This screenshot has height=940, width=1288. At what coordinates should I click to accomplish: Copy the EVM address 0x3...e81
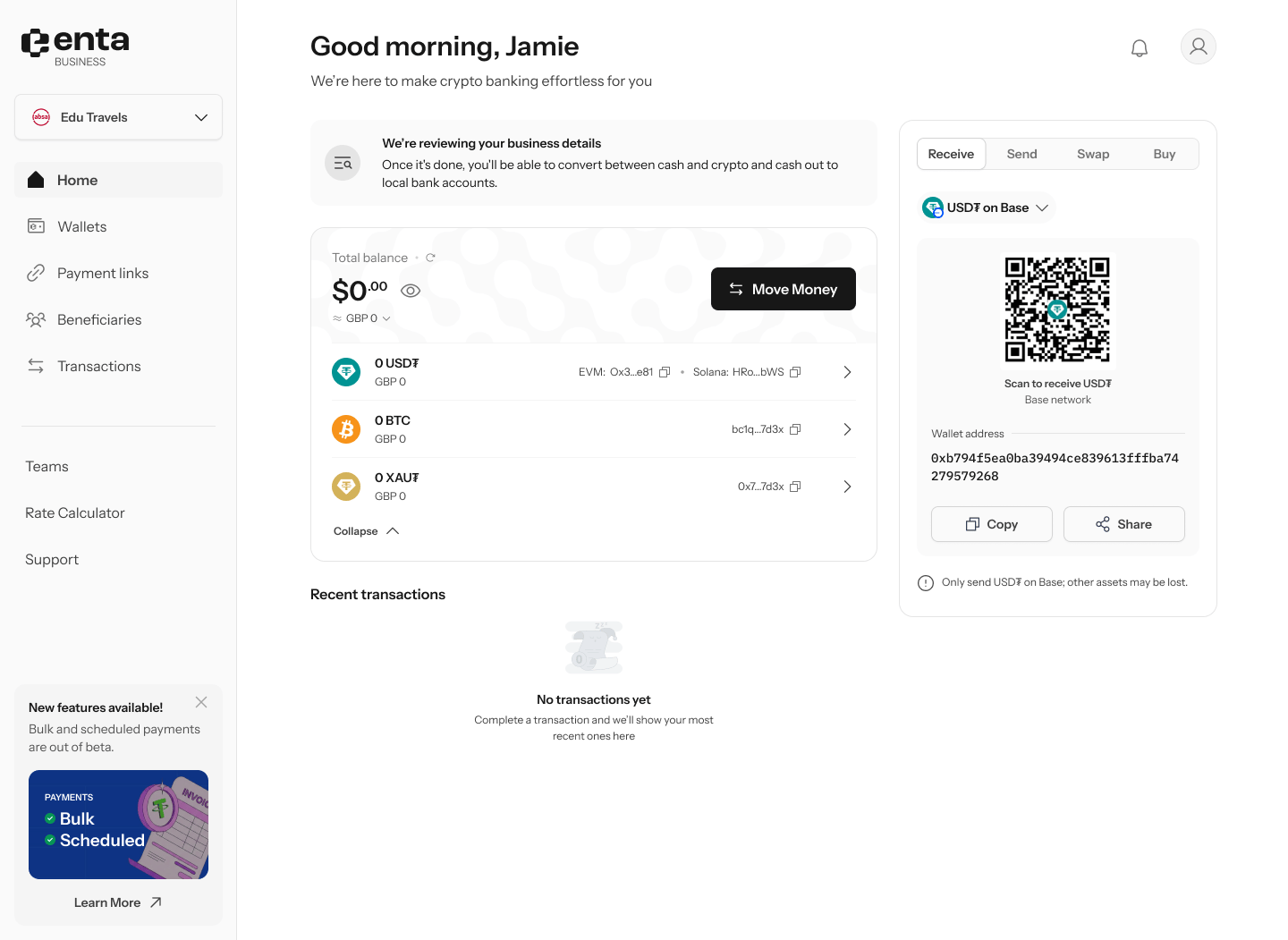click(665, 372)
